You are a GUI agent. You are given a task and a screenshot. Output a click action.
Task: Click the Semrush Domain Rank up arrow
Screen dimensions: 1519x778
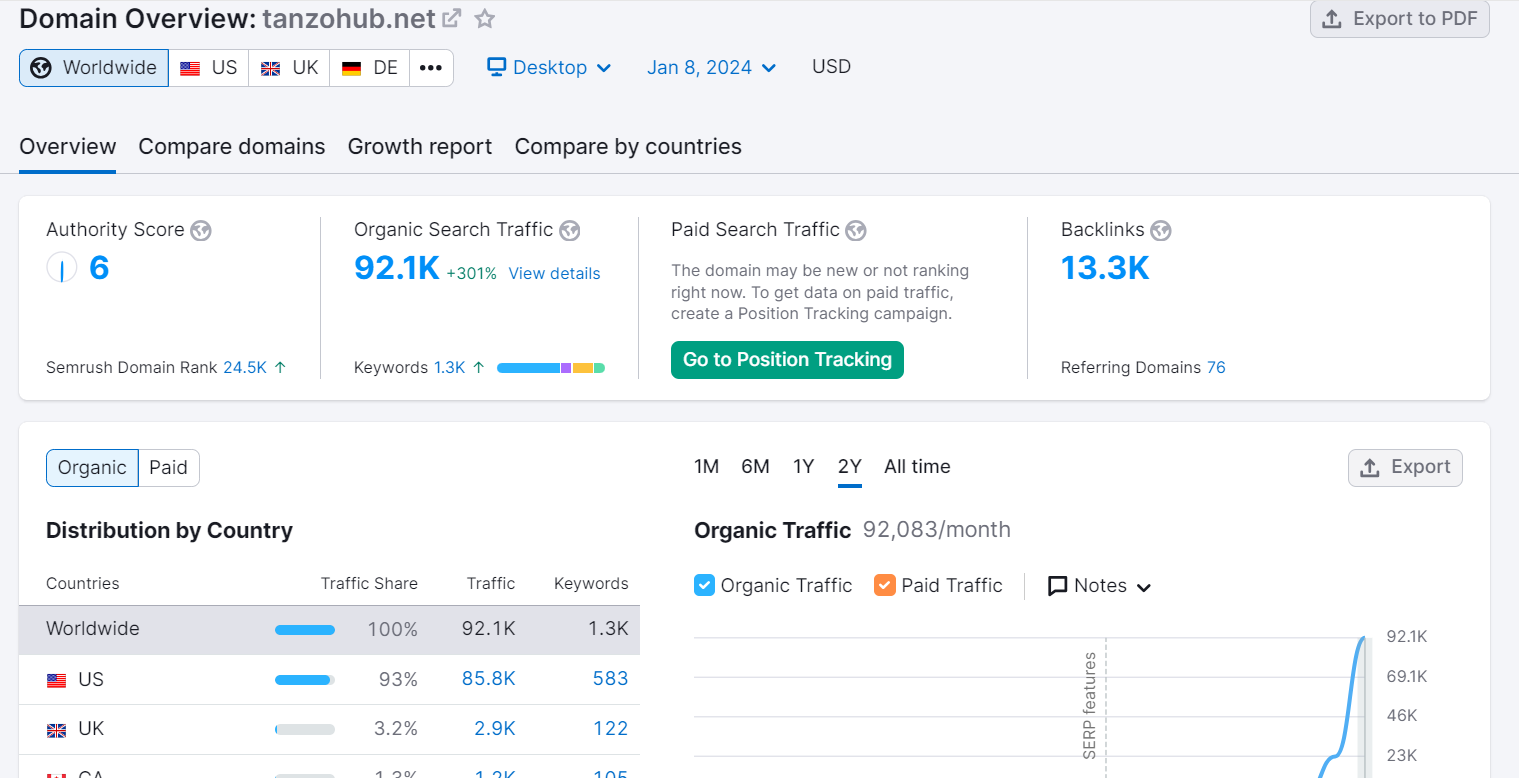click(280, 367)
